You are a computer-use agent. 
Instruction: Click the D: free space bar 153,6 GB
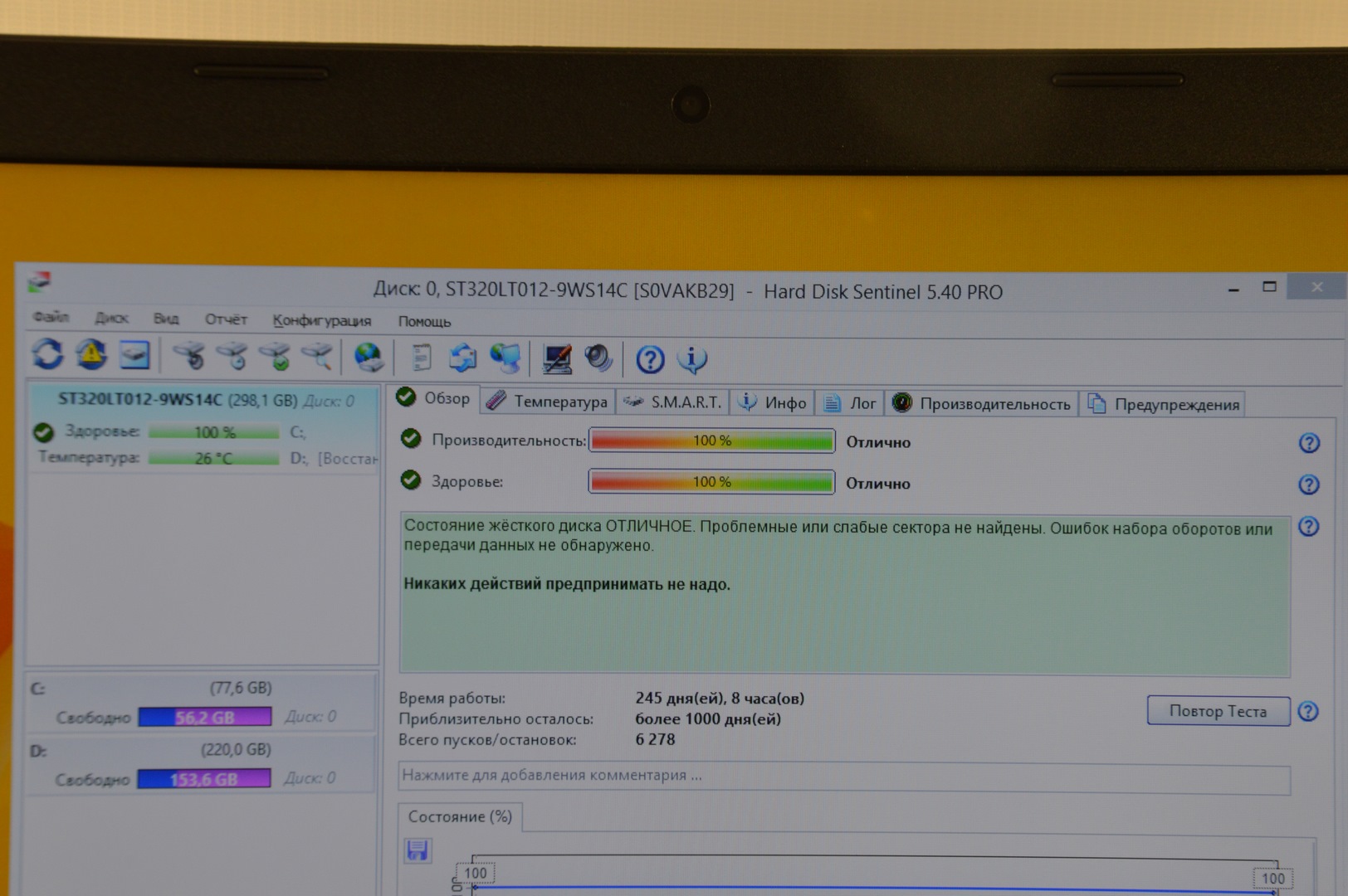click(204, 779)
